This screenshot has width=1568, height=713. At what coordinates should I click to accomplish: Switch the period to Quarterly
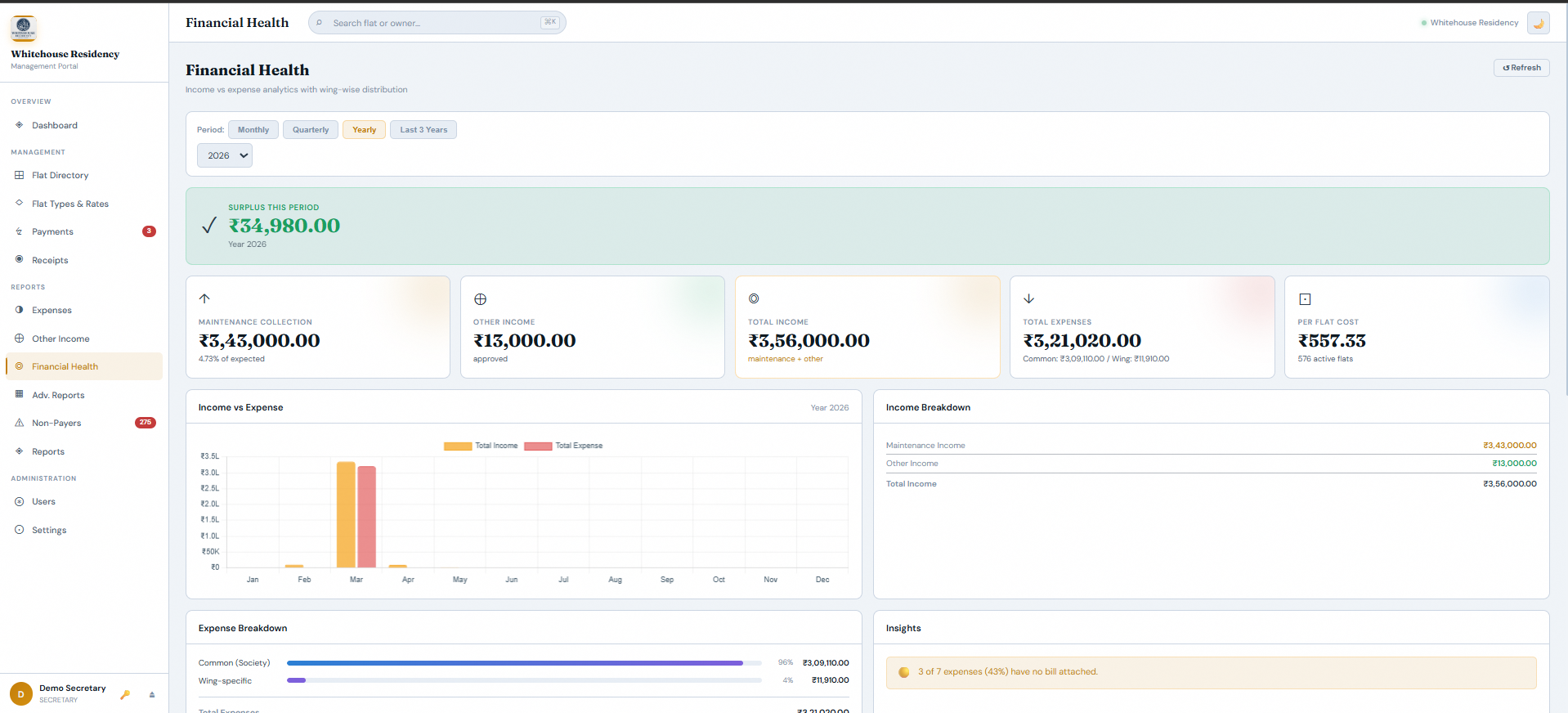click(311, 130)
